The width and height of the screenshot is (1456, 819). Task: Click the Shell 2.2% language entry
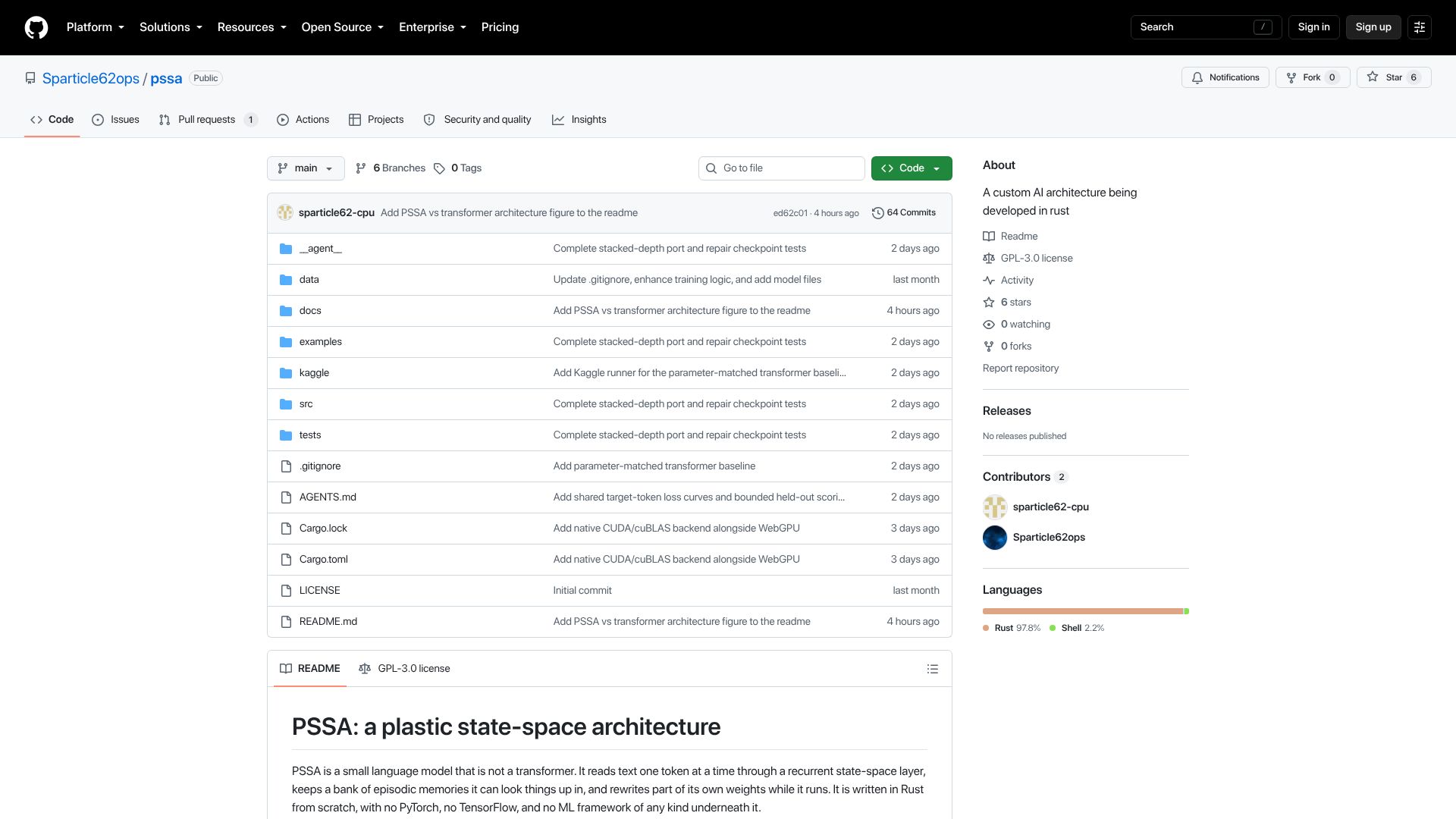click(1077, 628)
